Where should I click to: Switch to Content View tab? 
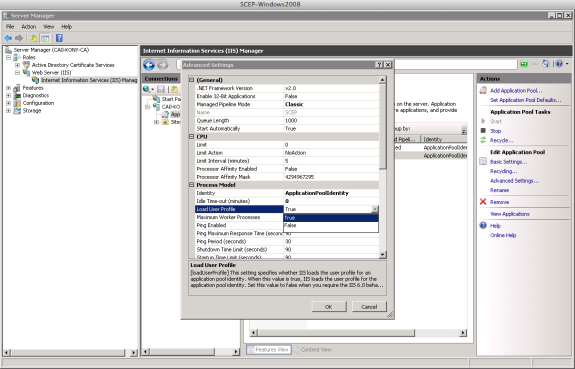point(313,350)
